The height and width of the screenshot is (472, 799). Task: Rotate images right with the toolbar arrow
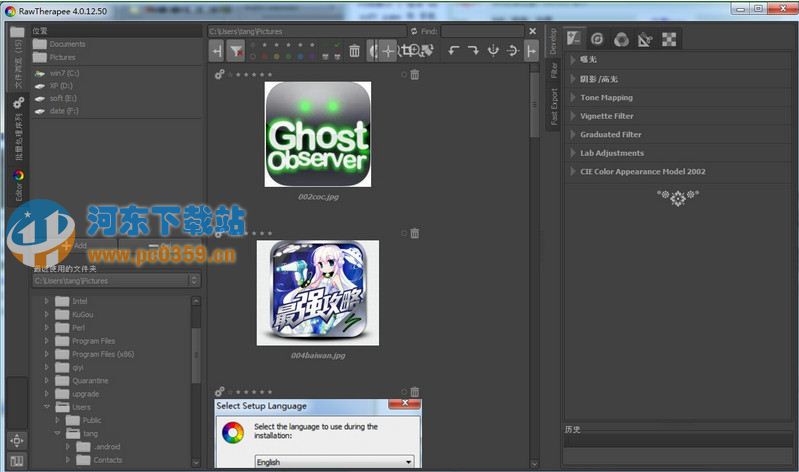[x=473, y=51]
